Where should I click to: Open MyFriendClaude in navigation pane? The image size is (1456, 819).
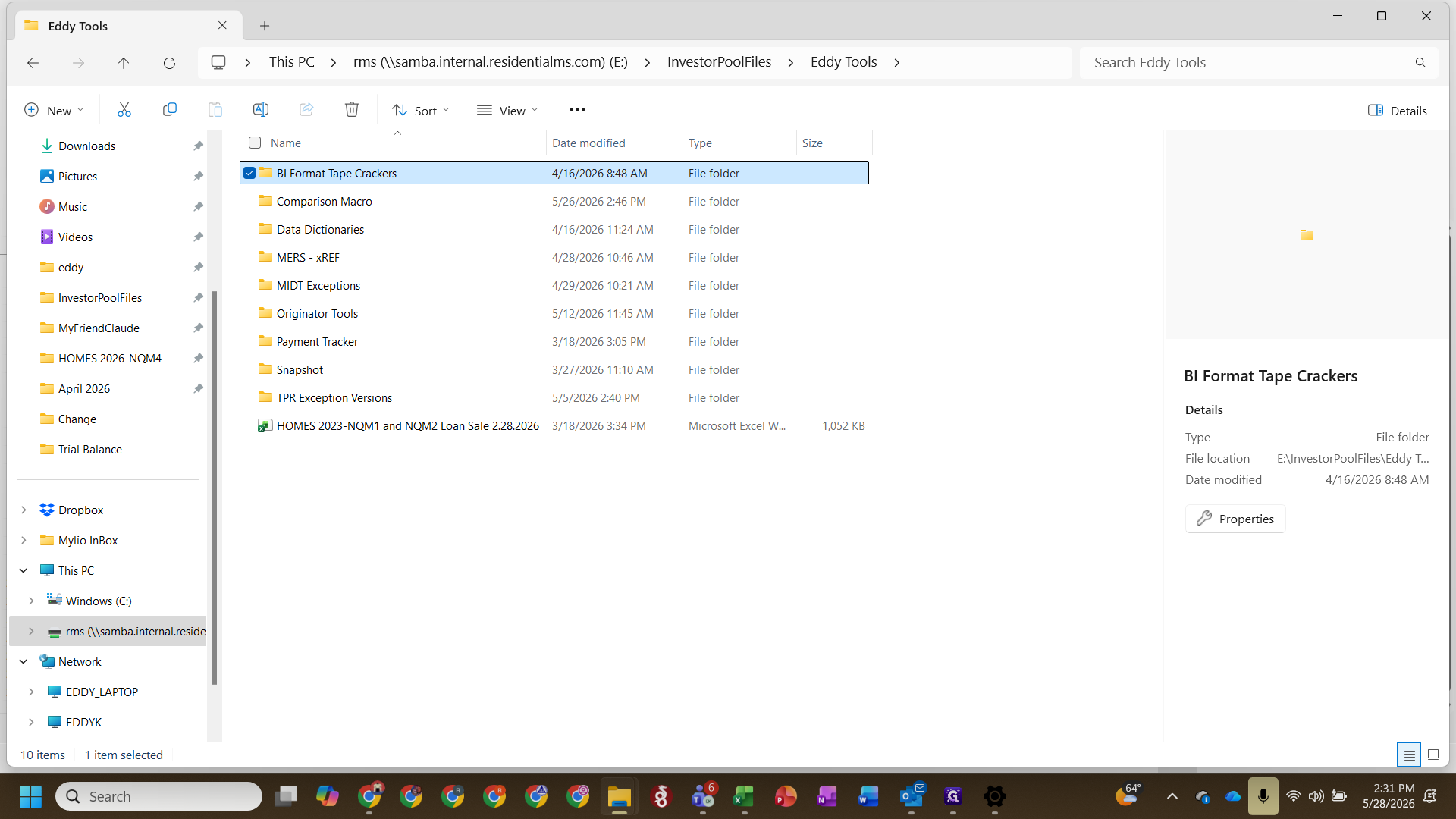[99, 328]
